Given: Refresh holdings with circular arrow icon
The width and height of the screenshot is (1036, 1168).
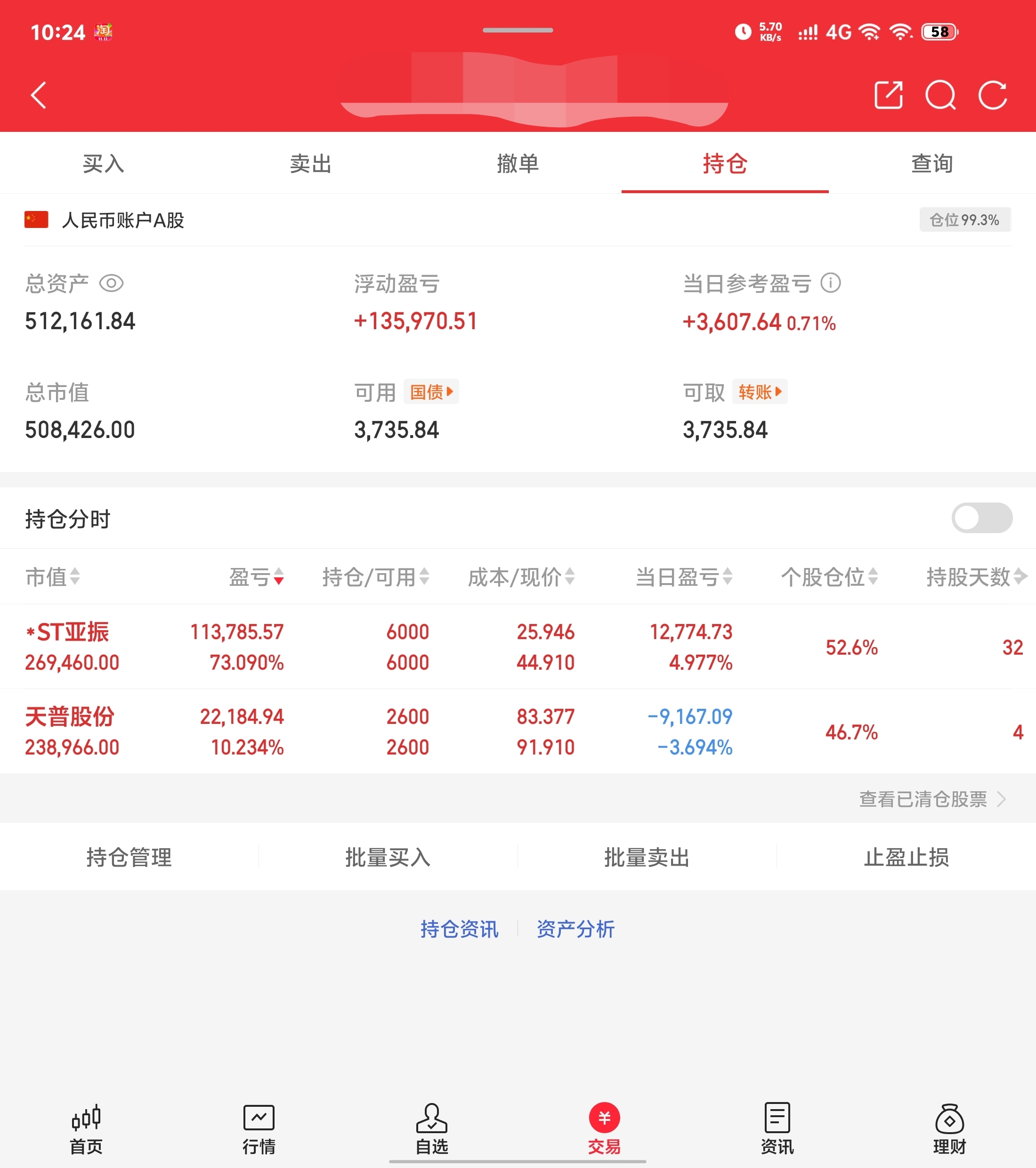Looking at the screenshot, I should pos(993,95).
